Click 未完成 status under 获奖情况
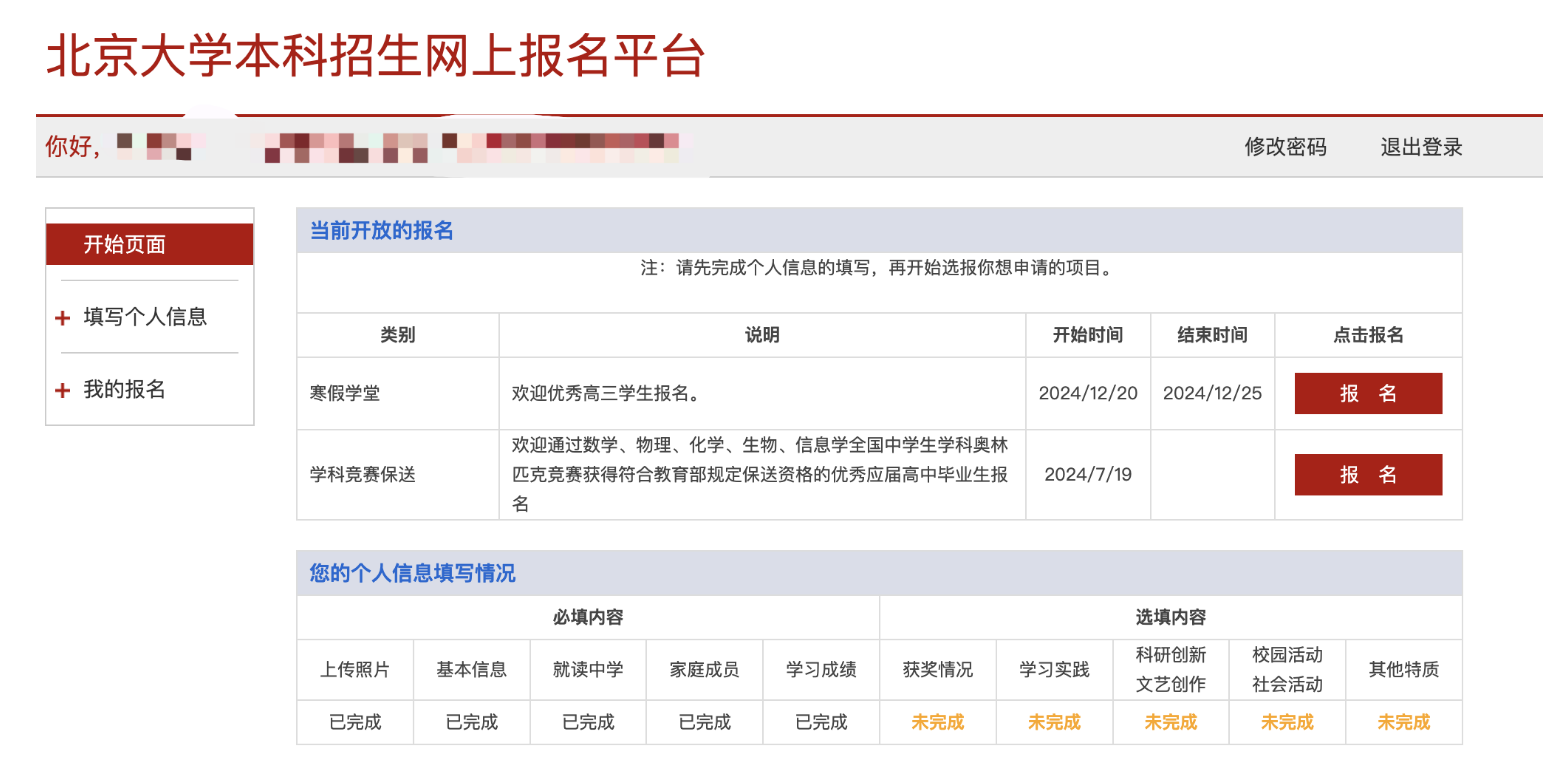Viewport: 1556px width, 773px height. pyautogui.click(x=937, y=722)
